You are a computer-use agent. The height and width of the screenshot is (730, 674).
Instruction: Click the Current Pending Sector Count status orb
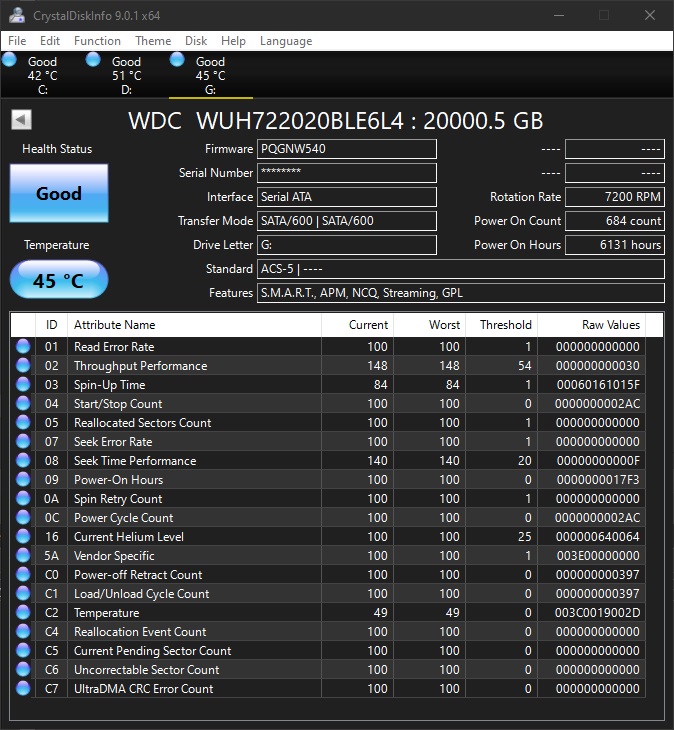[x=23, y=650]
